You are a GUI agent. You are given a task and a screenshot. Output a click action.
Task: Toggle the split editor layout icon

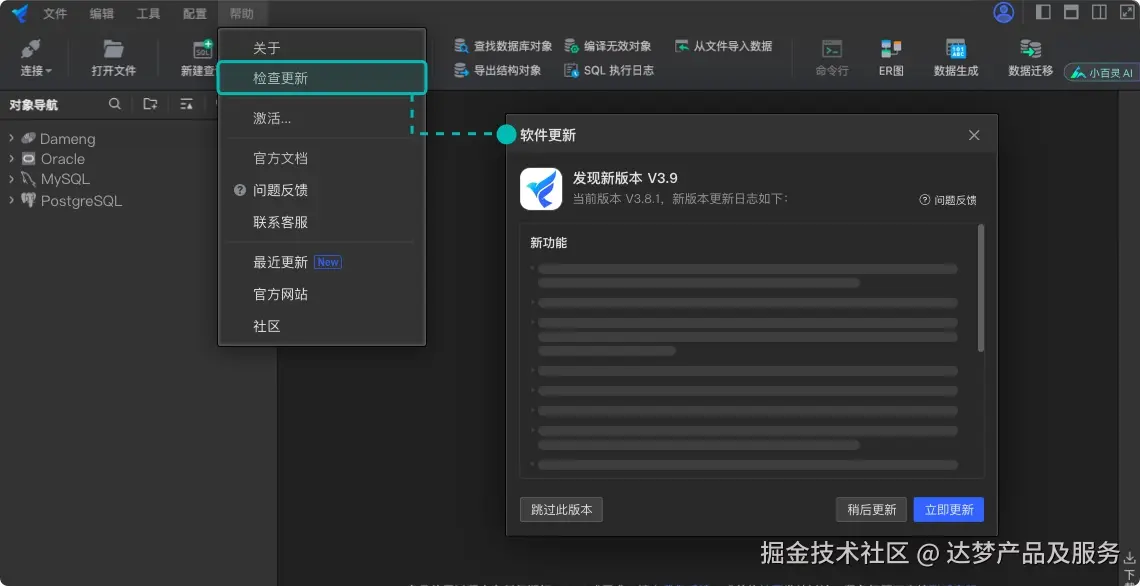coord(1099,12)
